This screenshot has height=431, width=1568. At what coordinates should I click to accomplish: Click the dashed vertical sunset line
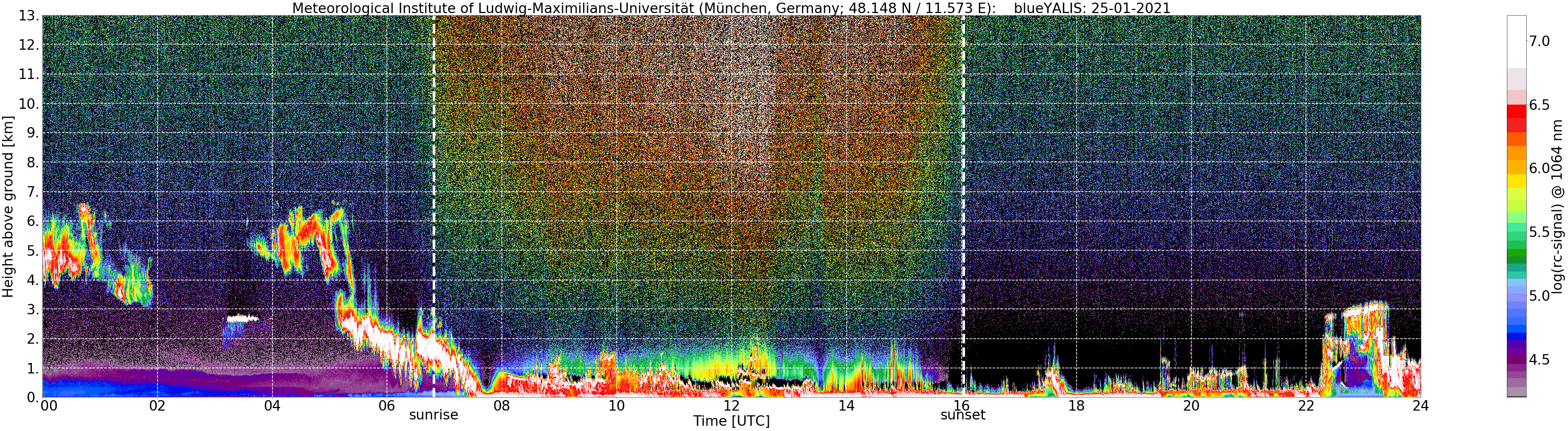point(963,206)
